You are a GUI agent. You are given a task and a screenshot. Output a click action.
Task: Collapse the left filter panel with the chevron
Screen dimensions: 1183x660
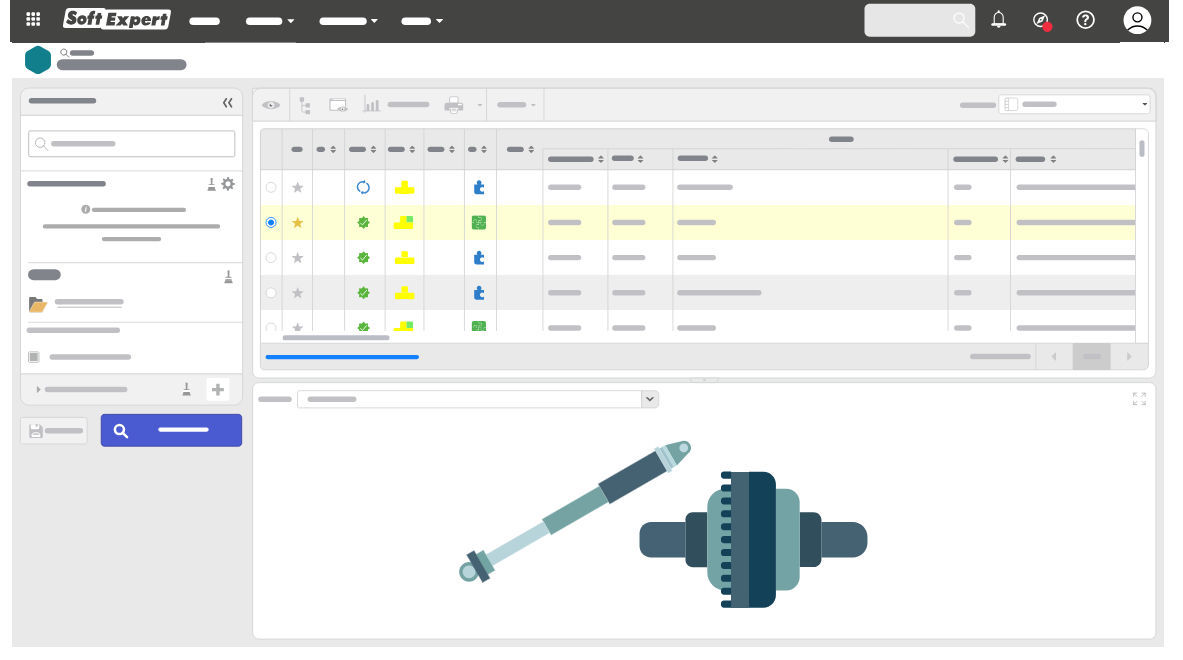coord(227,101)
